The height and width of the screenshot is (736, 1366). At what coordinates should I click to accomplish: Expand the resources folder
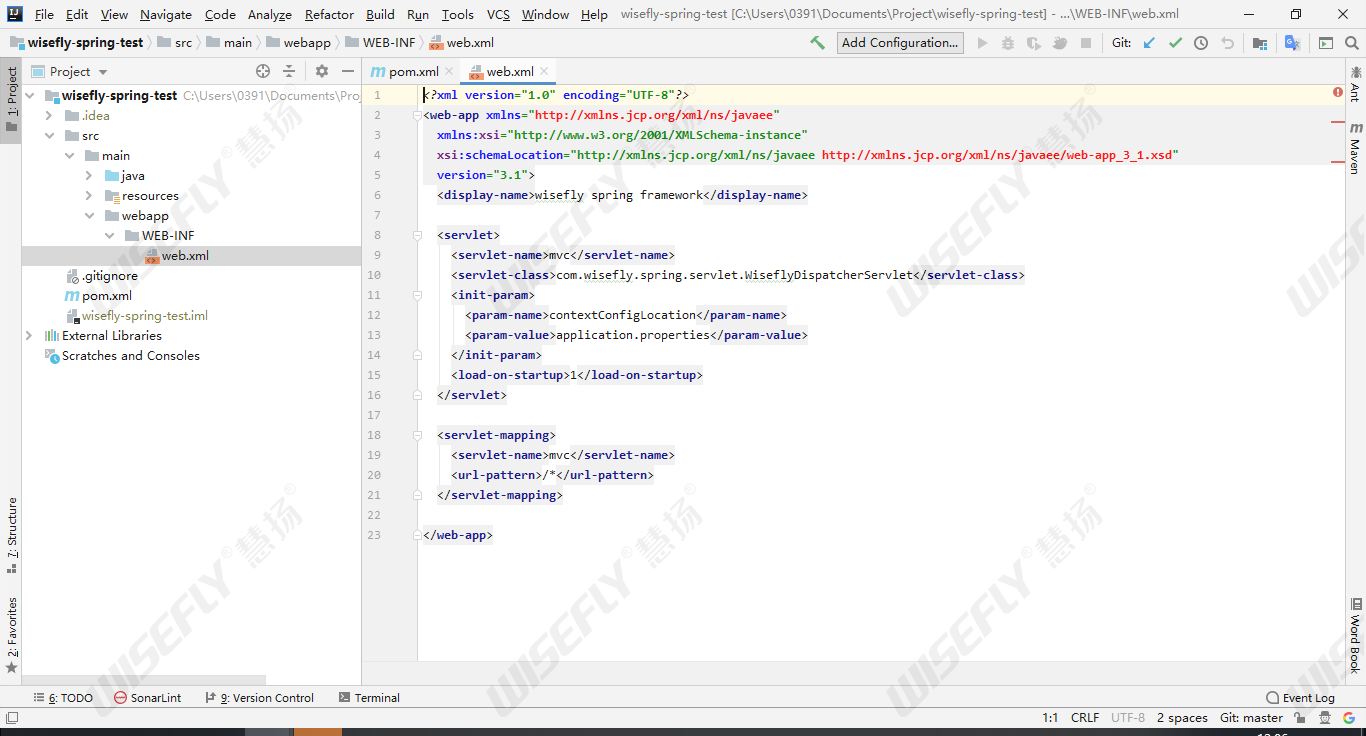[x=89, y=196]
